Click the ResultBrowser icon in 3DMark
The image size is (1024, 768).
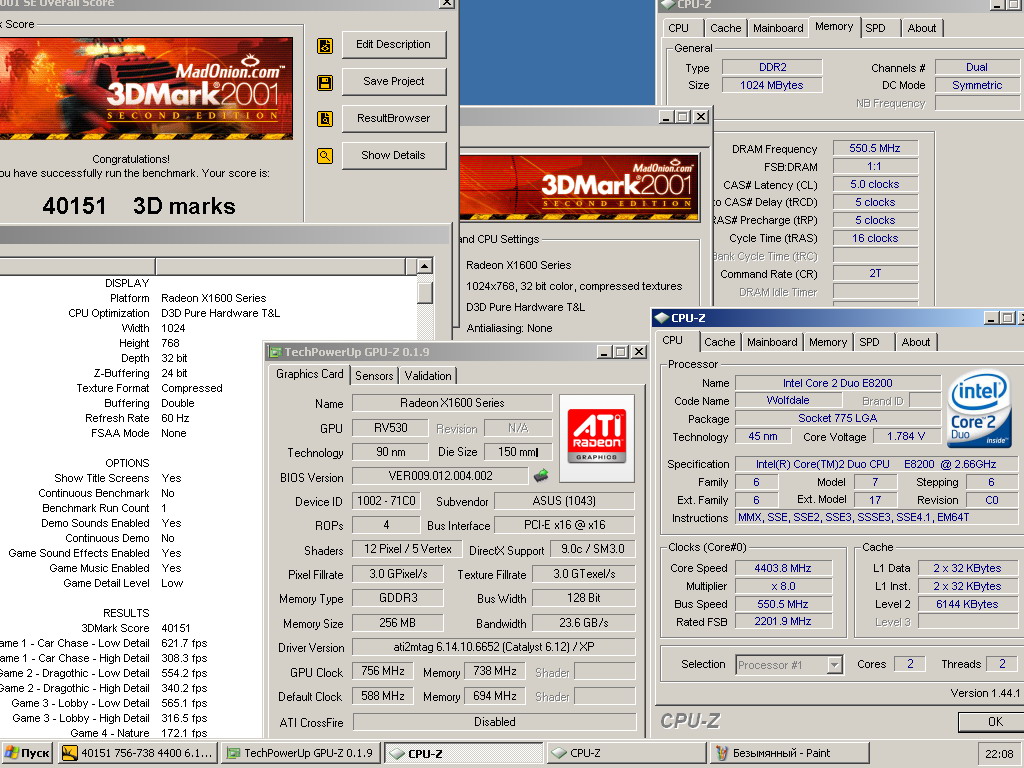click(x=325, y=119)
